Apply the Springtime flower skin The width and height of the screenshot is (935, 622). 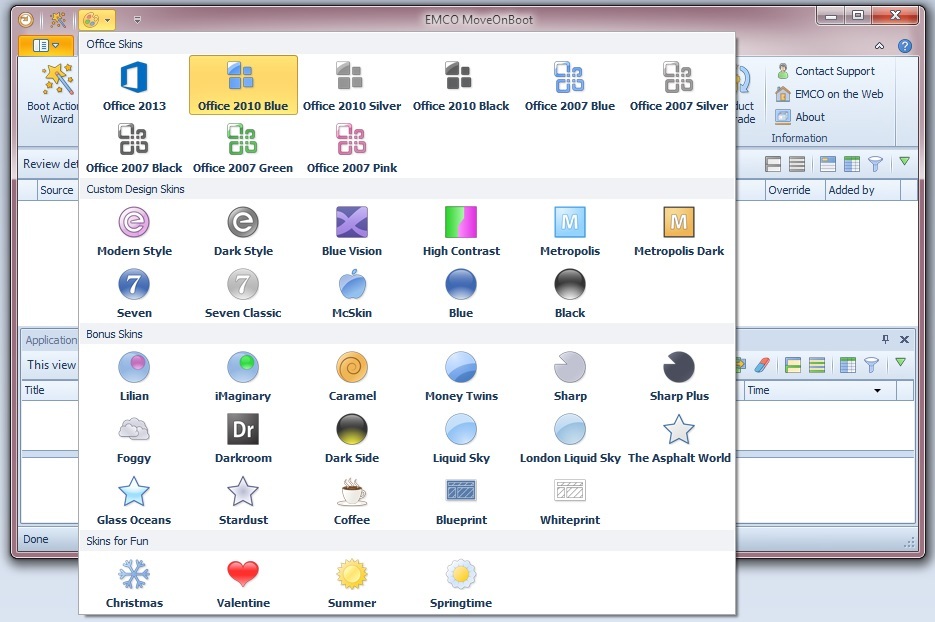click(461, 583)
